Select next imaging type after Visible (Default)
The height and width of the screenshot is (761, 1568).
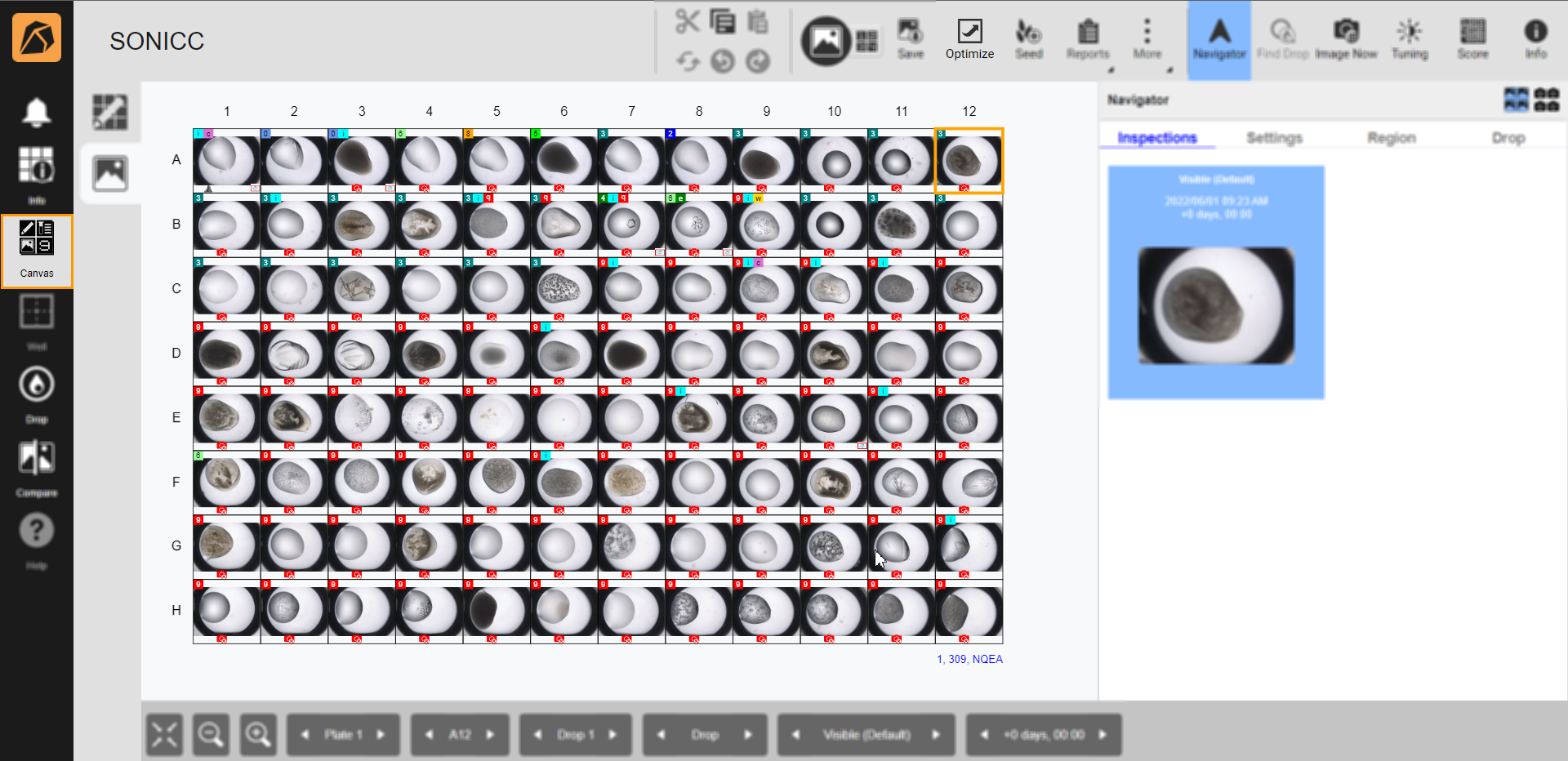(x=936, y=735)
